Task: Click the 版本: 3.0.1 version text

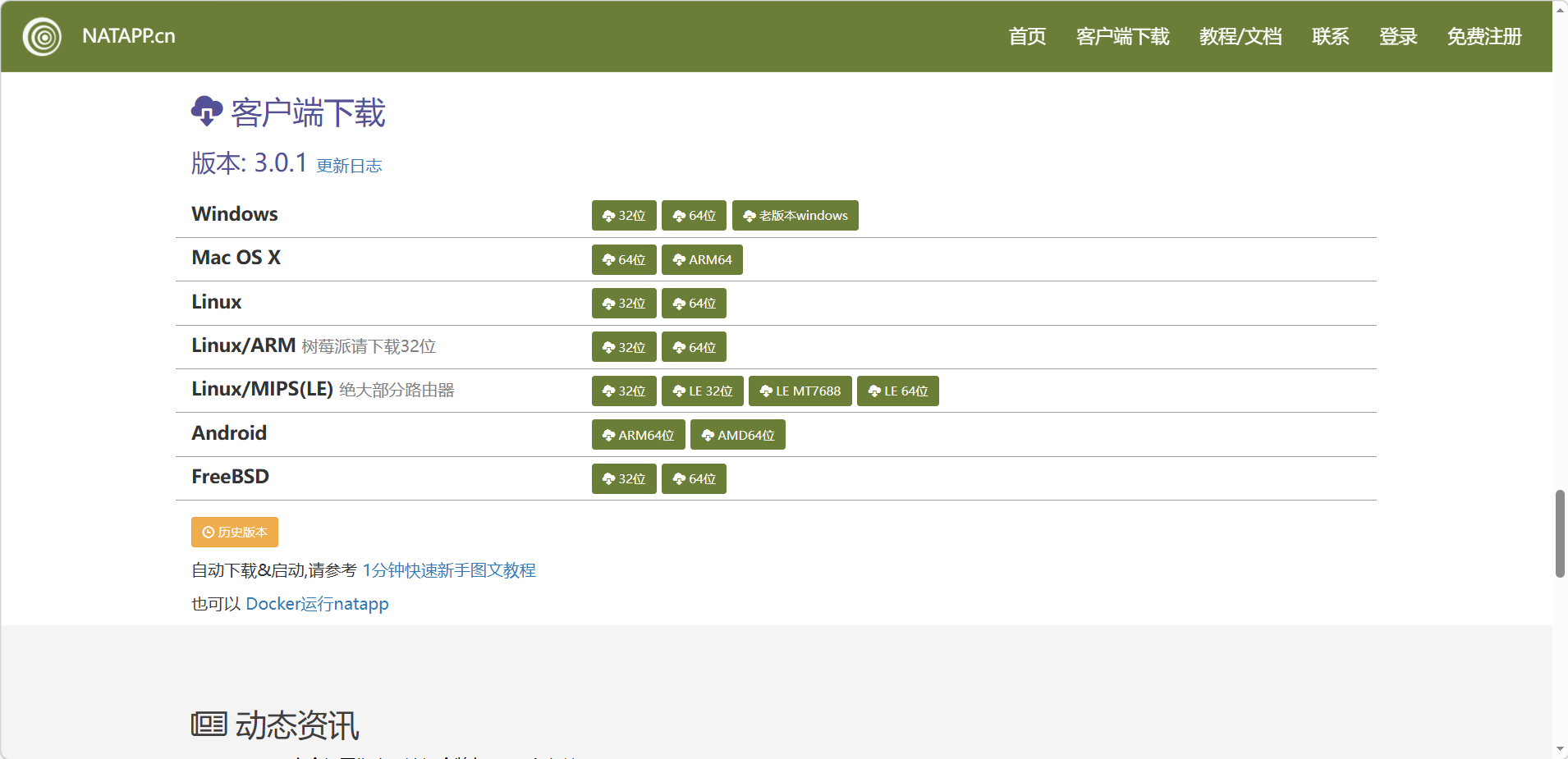Action: click(x=250, y=163)
